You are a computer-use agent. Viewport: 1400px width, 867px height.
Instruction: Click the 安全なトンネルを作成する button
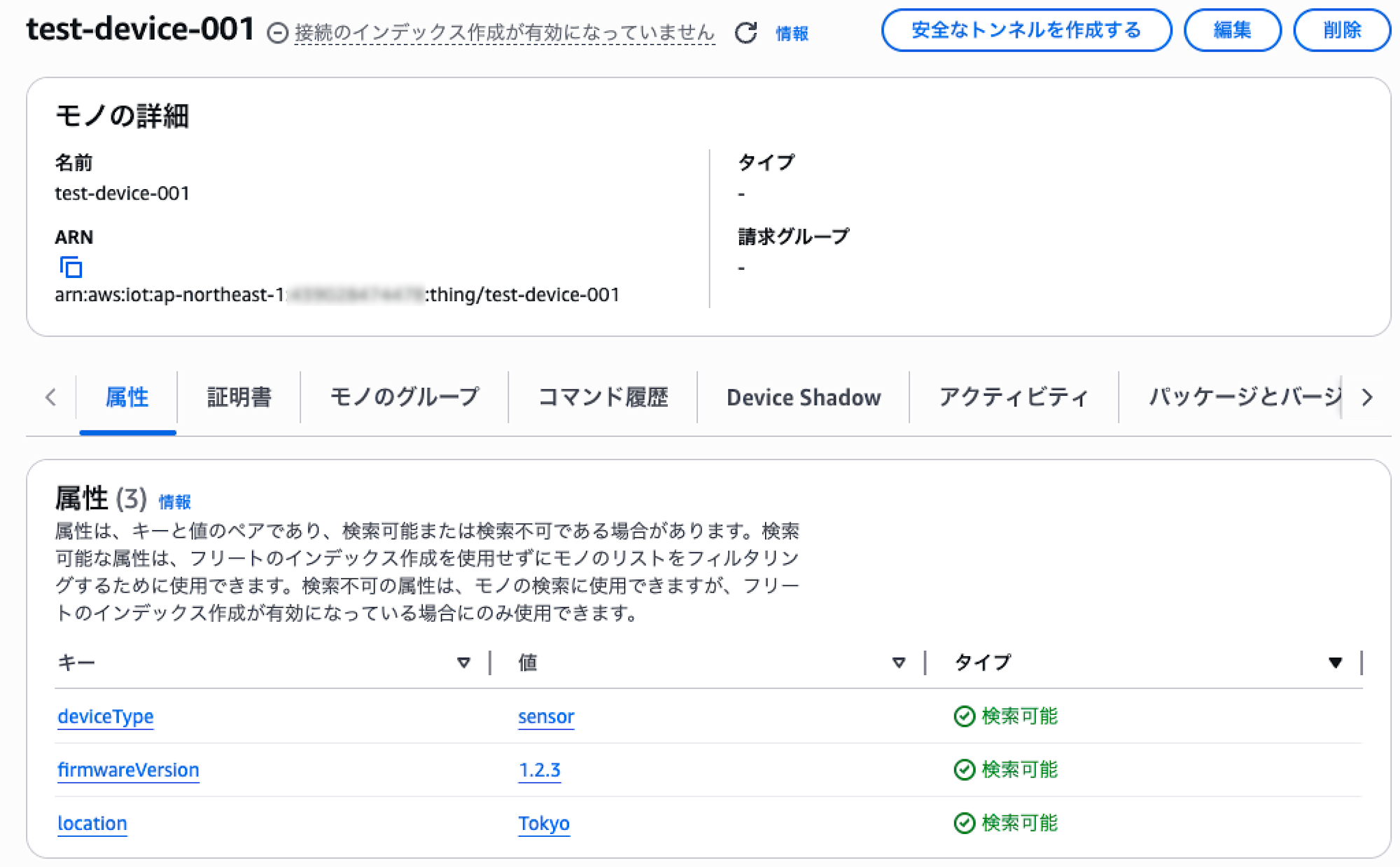(x=1025, y=30)
